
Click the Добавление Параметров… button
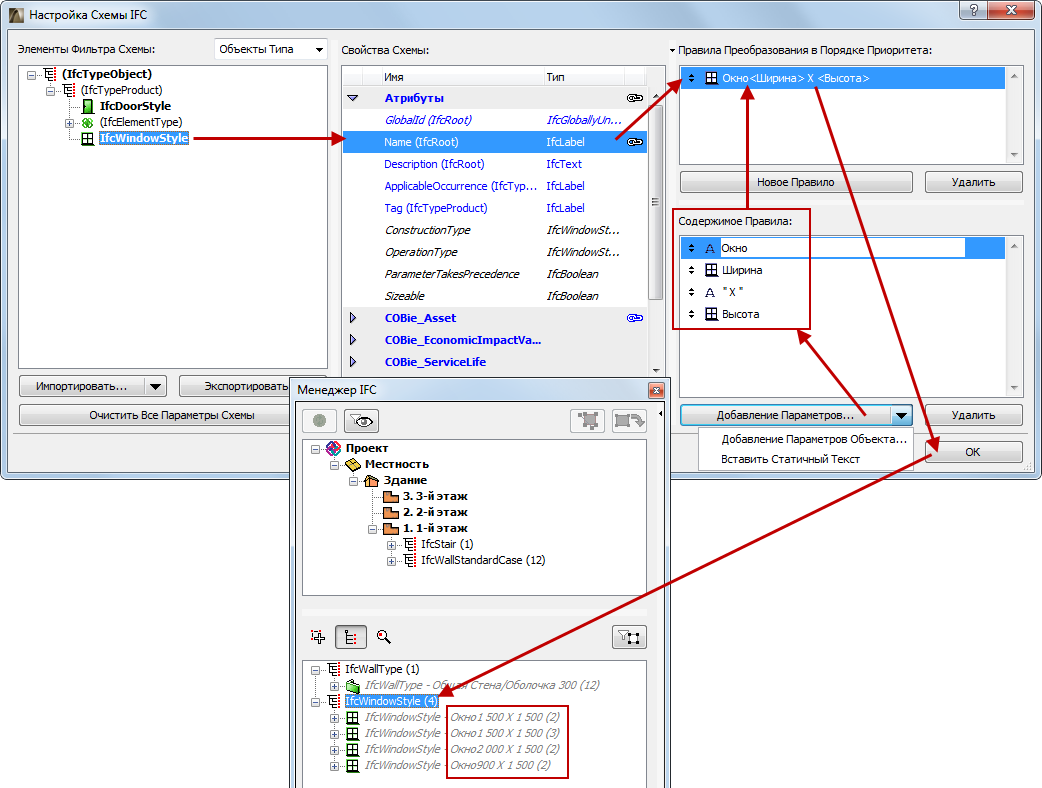point(785,415)
